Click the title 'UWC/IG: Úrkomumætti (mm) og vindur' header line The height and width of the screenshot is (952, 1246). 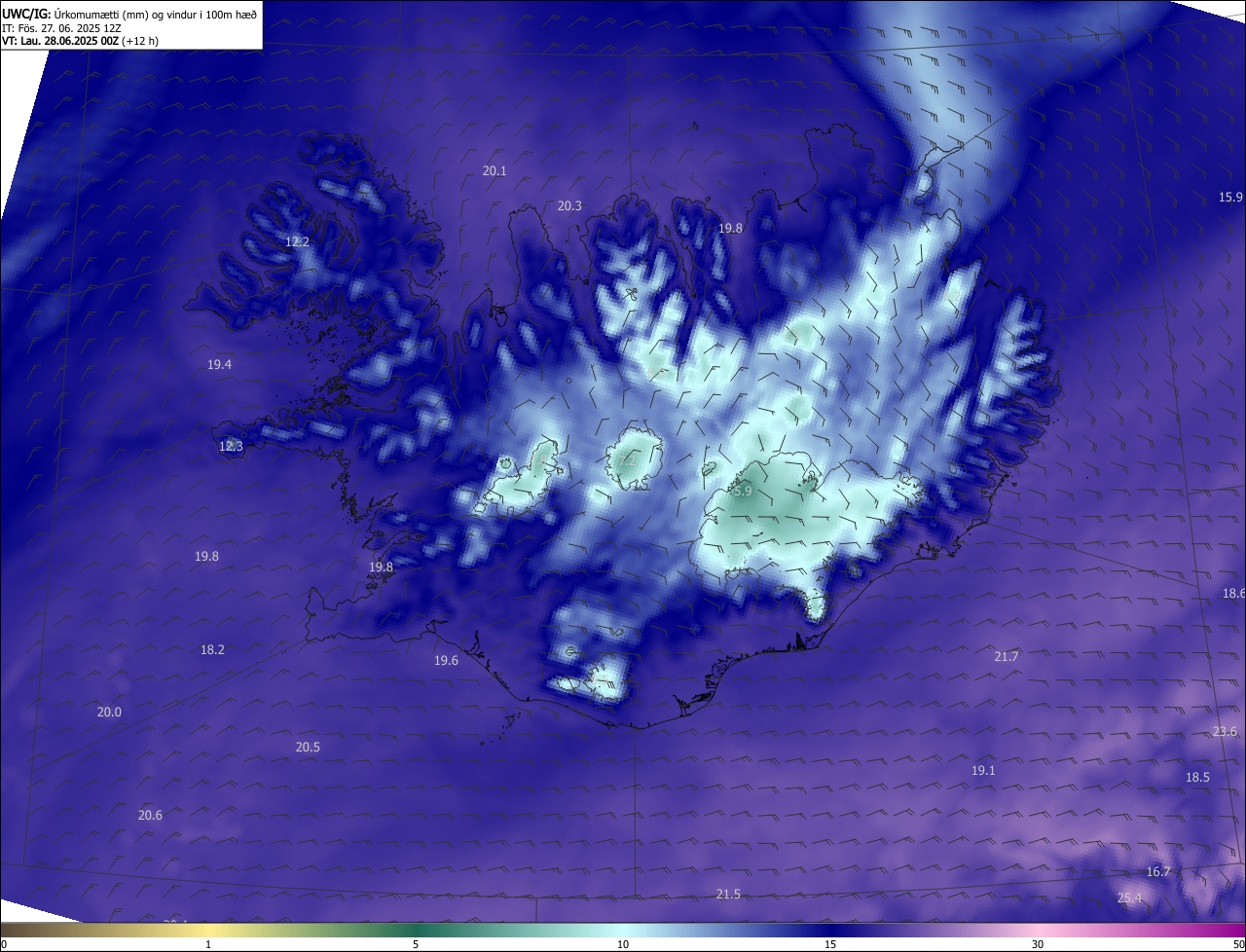point(129,14)
